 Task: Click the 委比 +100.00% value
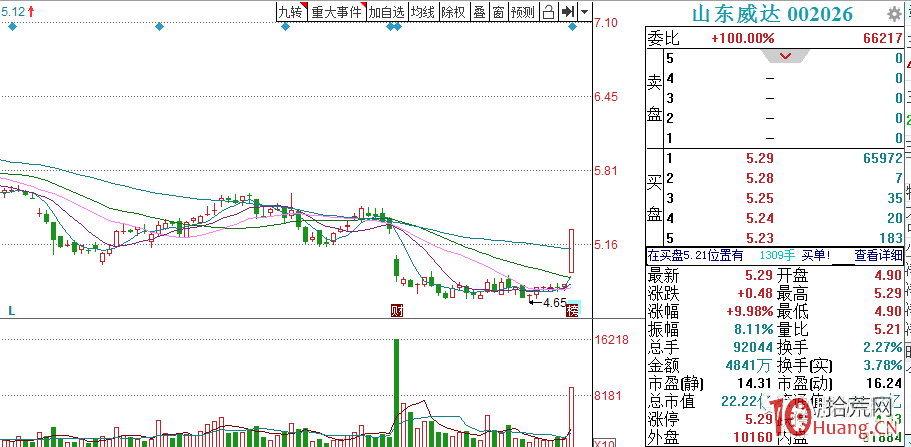pyautogui.click(x=743, y=39)
